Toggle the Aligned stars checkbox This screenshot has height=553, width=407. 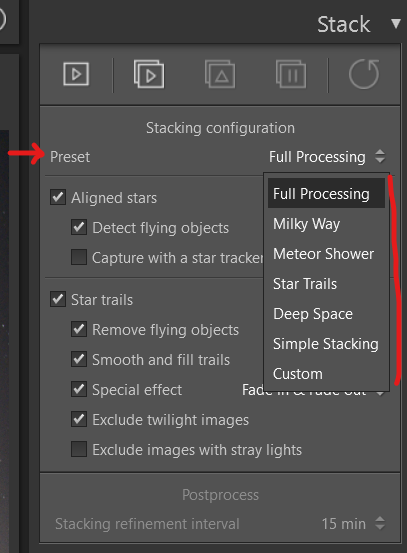point(58,197)
